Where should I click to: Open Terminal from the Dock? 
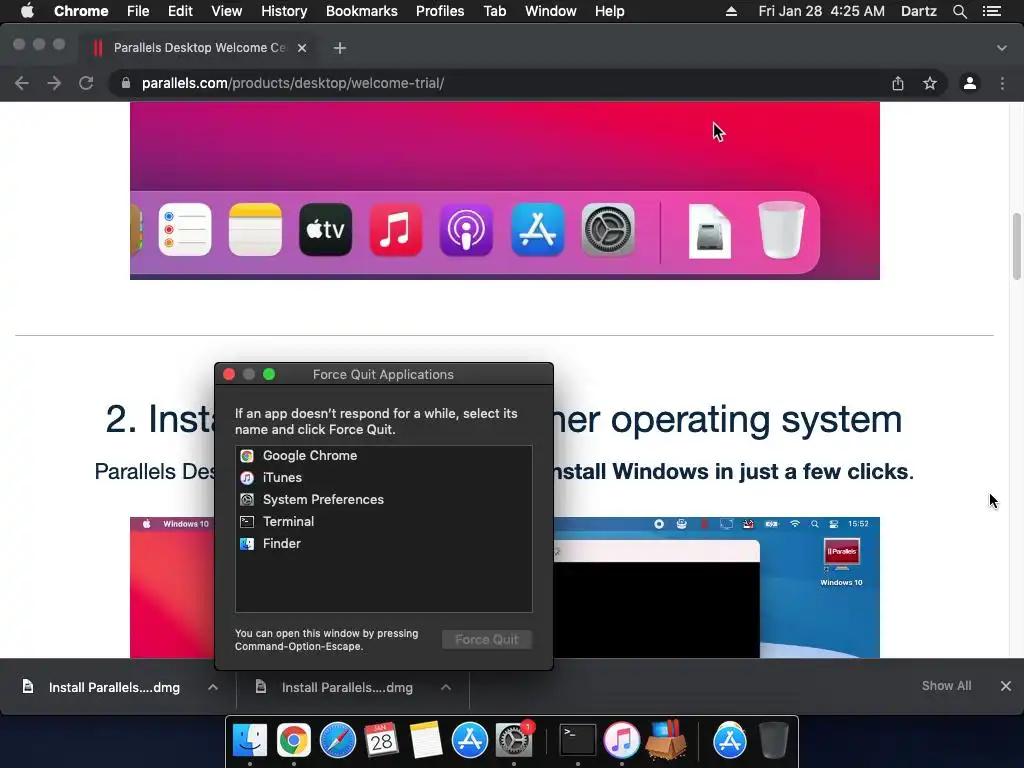pos(577,740)
